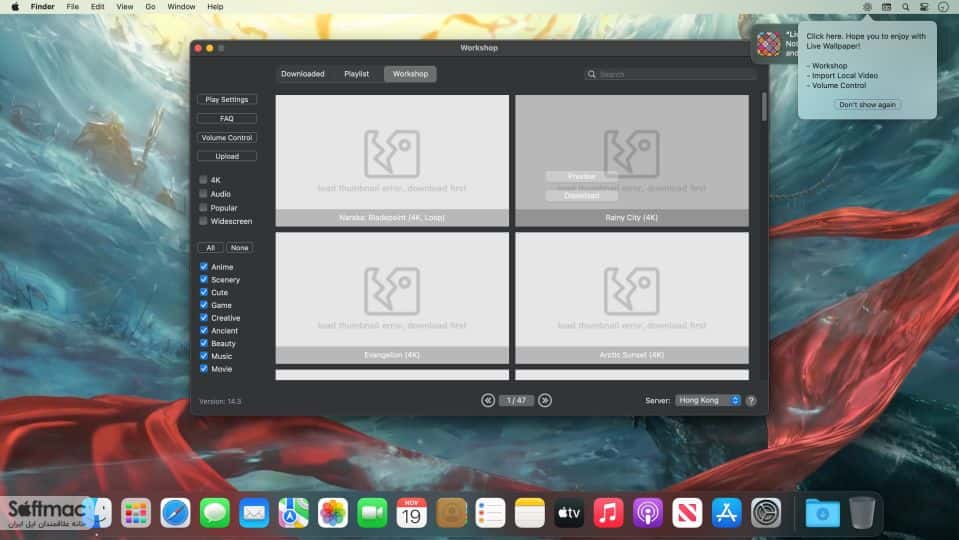
Task: Open FaceTime from the Dock
Action: [372, 513]
